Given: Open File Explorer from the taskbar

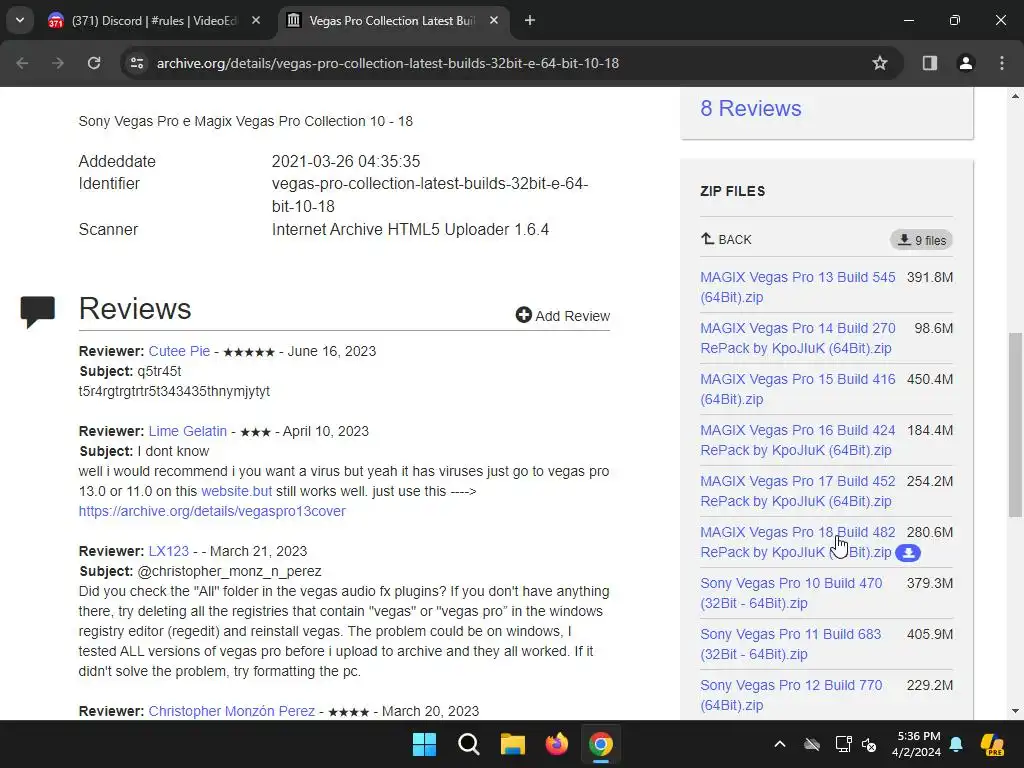Looking at the screenshot, I should [513, 744].
